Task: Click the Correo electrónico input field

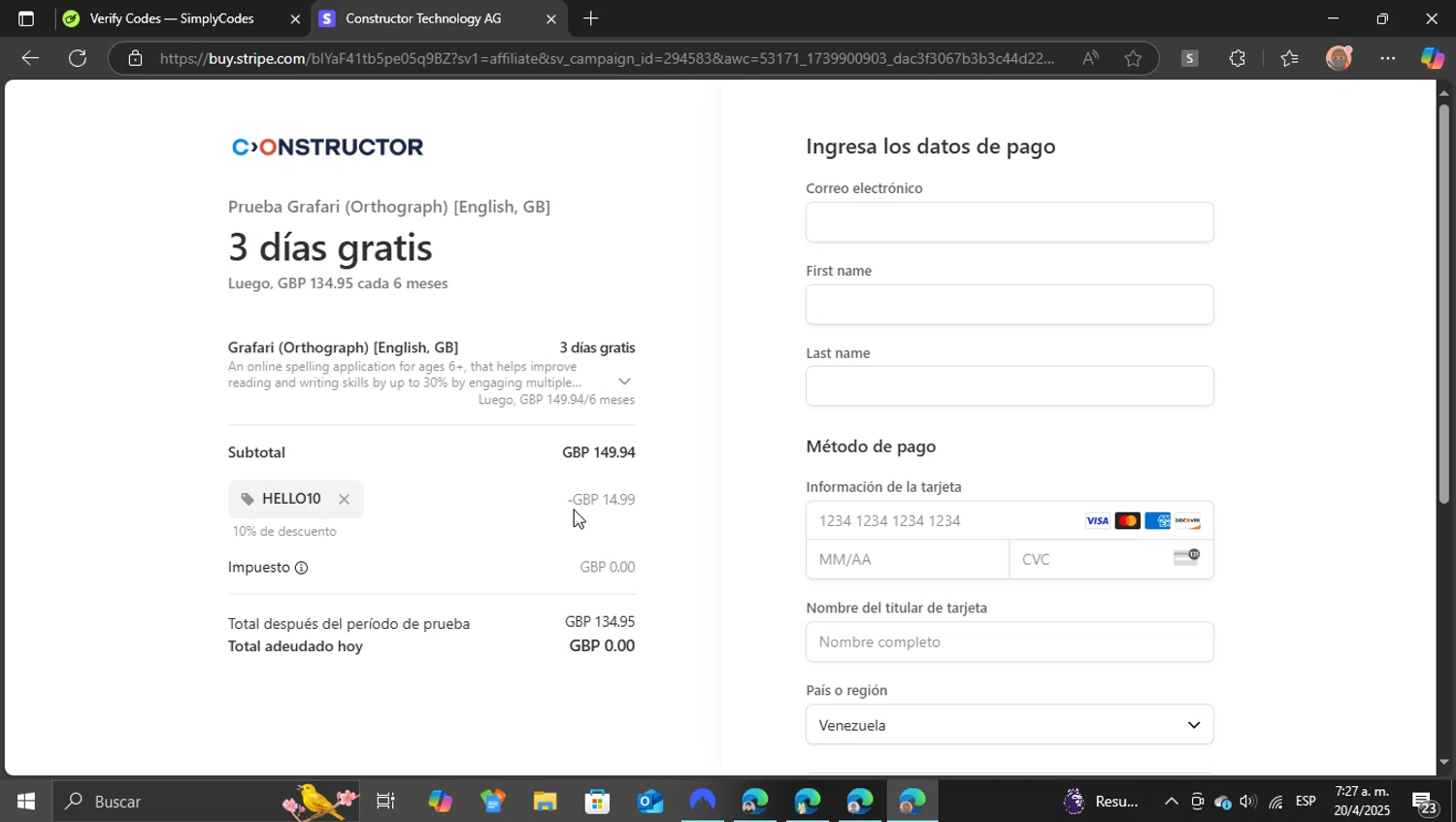Action: point(1009,222)
